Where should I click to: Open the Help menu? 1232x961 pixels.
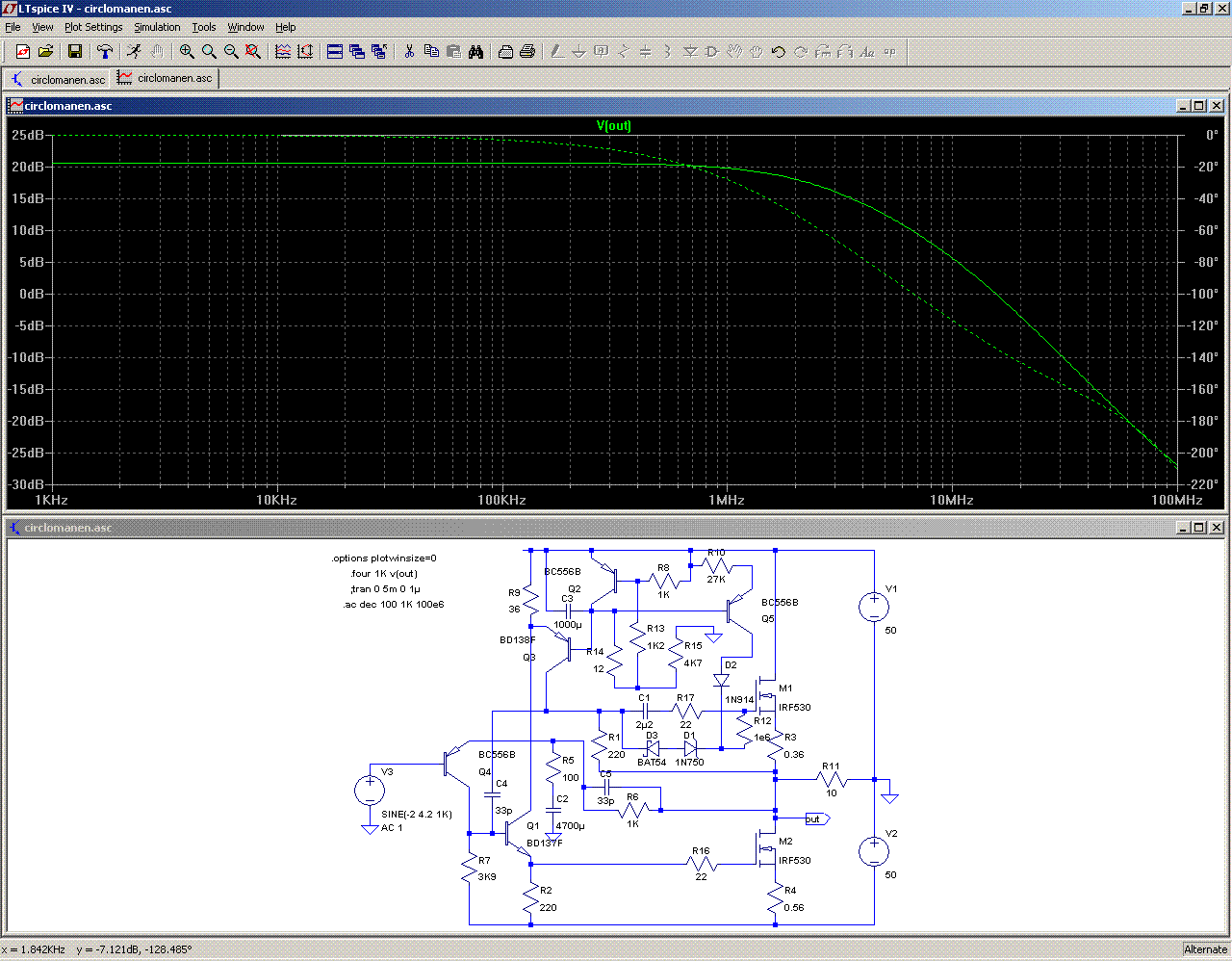[x=286, y=27]
